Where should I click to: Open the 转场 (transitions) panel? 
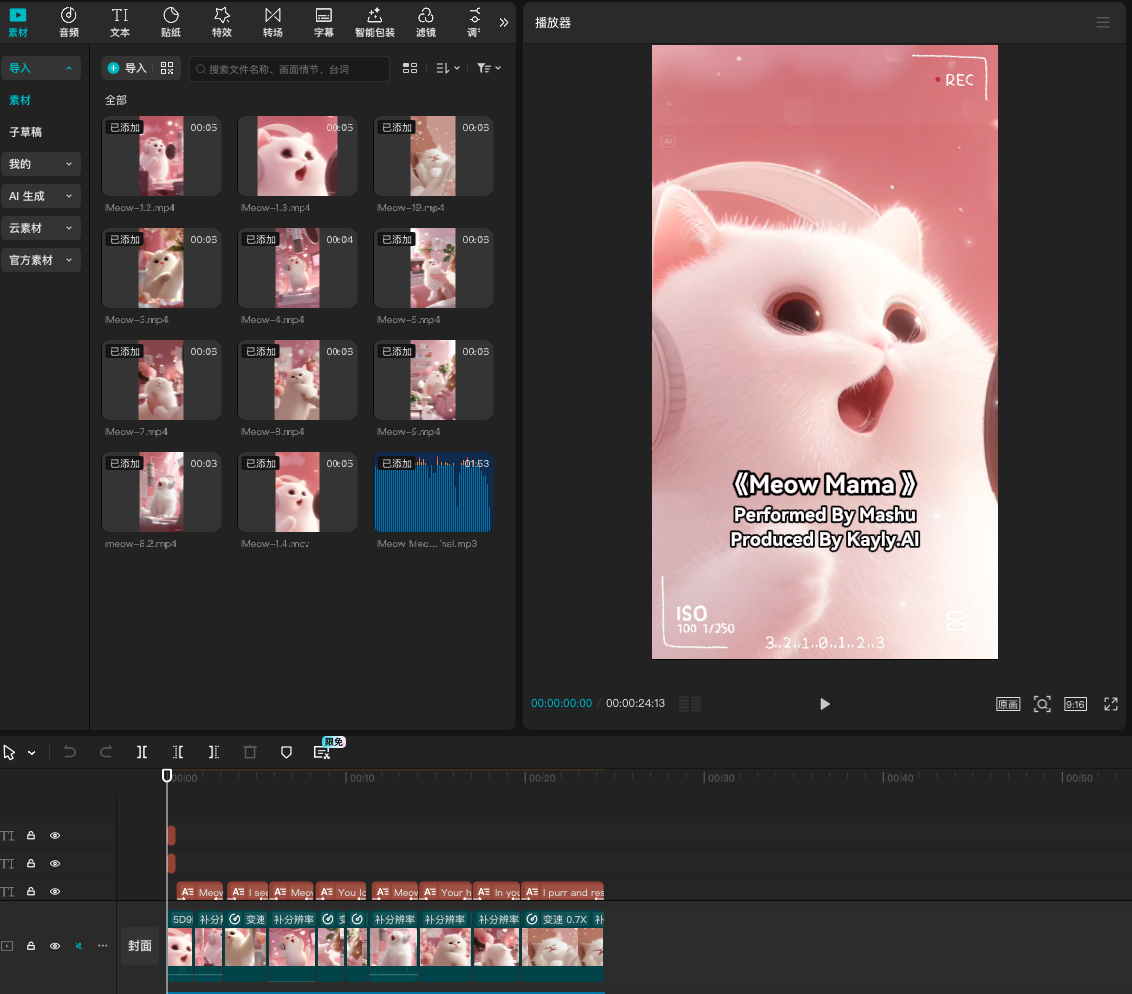click(x=273, y=21)
